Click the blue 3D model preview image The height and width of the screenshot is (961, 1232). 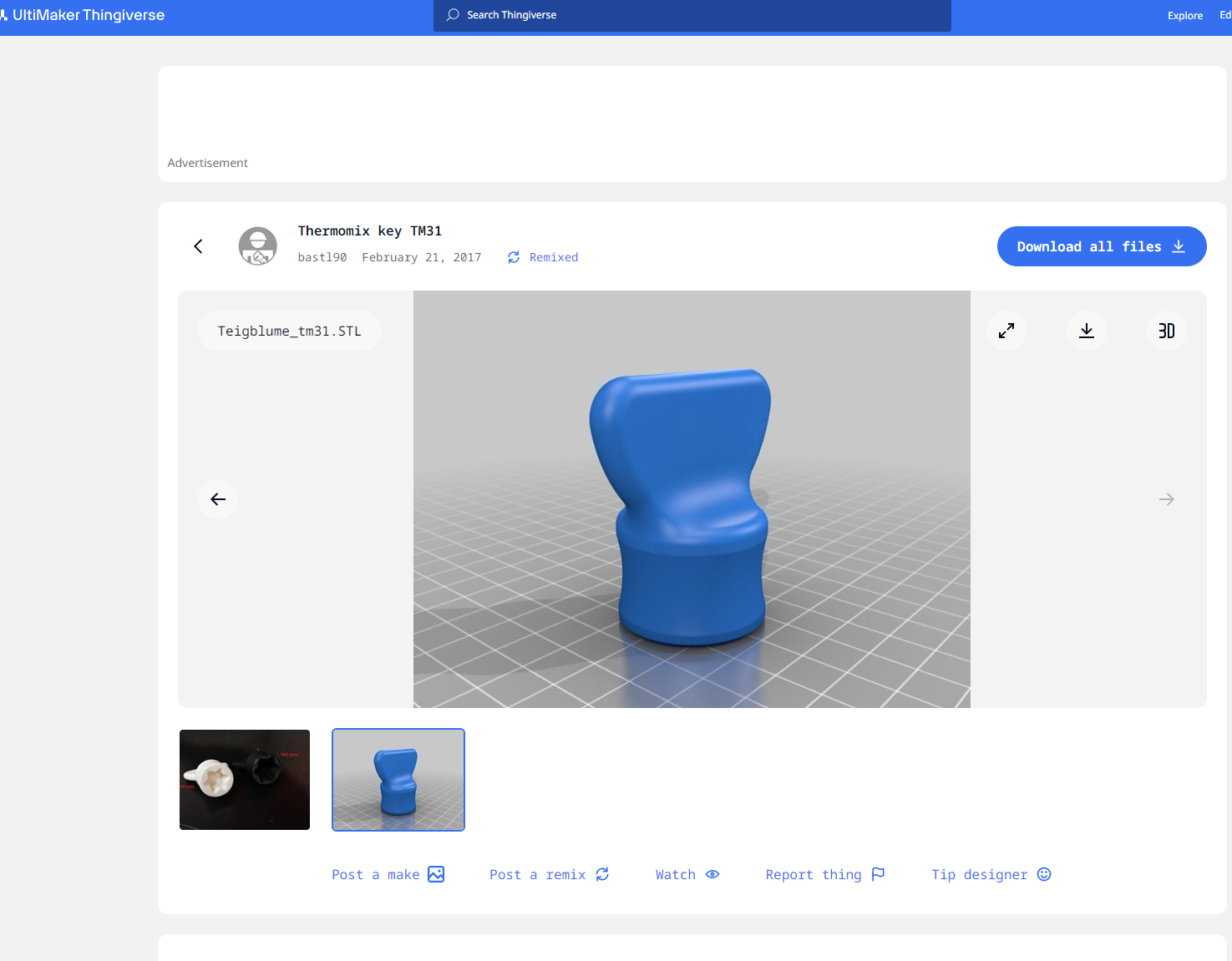[x=692, y=499]
